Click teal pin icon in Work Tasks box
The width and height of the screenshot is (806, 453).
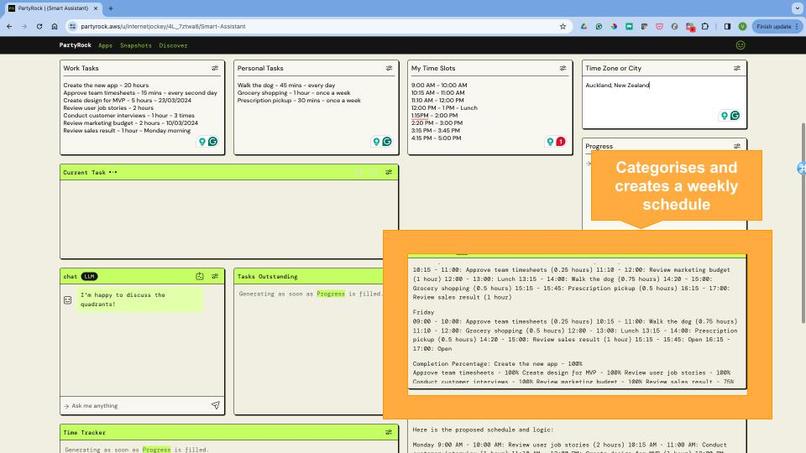tap(202, 141)
